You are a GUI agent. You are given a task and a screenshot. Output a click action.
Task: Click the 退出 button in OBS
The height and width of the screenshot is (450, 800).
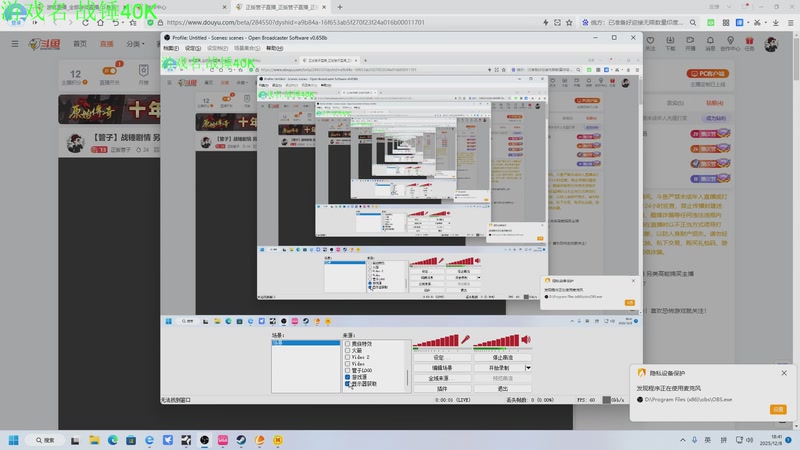[x=502, y=388]
